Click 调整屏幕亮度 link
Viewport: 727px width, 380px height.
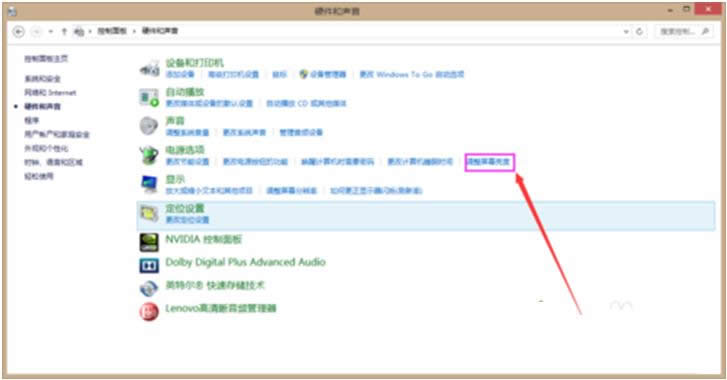point(488,162)
